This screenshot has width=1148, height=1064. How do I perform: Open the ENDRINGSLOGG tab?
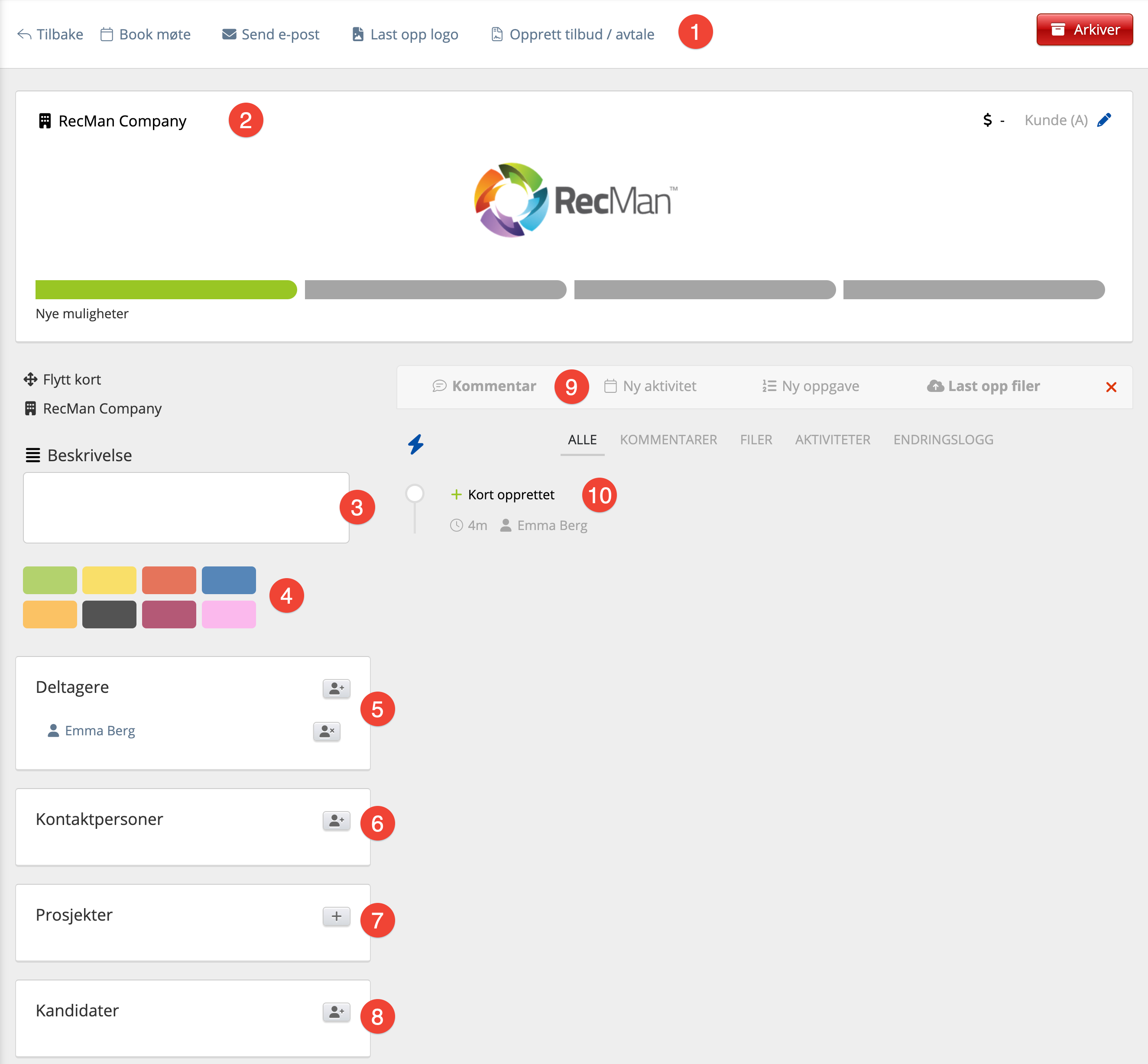tap(943, 440)
